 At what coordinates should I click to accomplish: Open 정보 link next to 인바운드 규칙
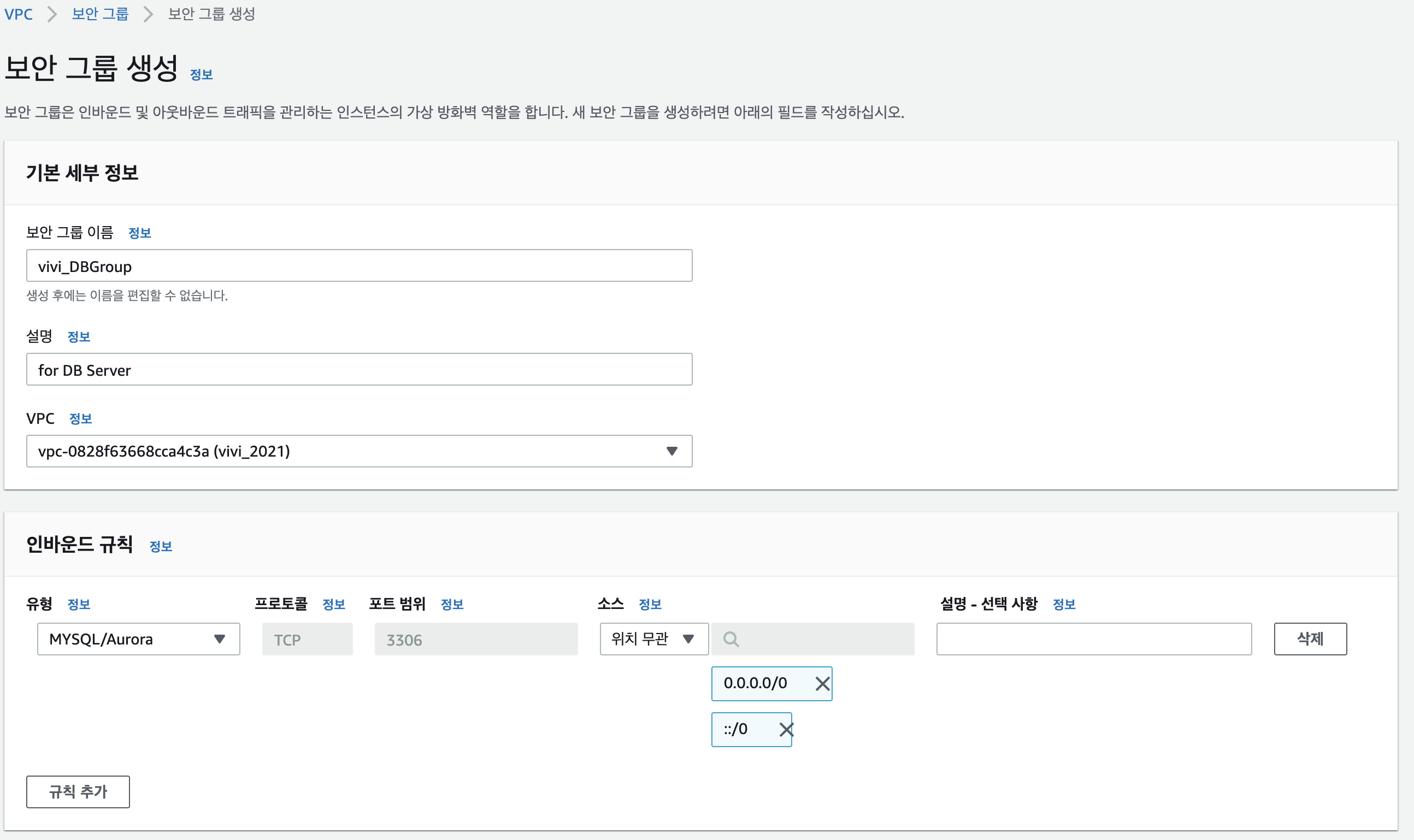click(x=160, y=547)
